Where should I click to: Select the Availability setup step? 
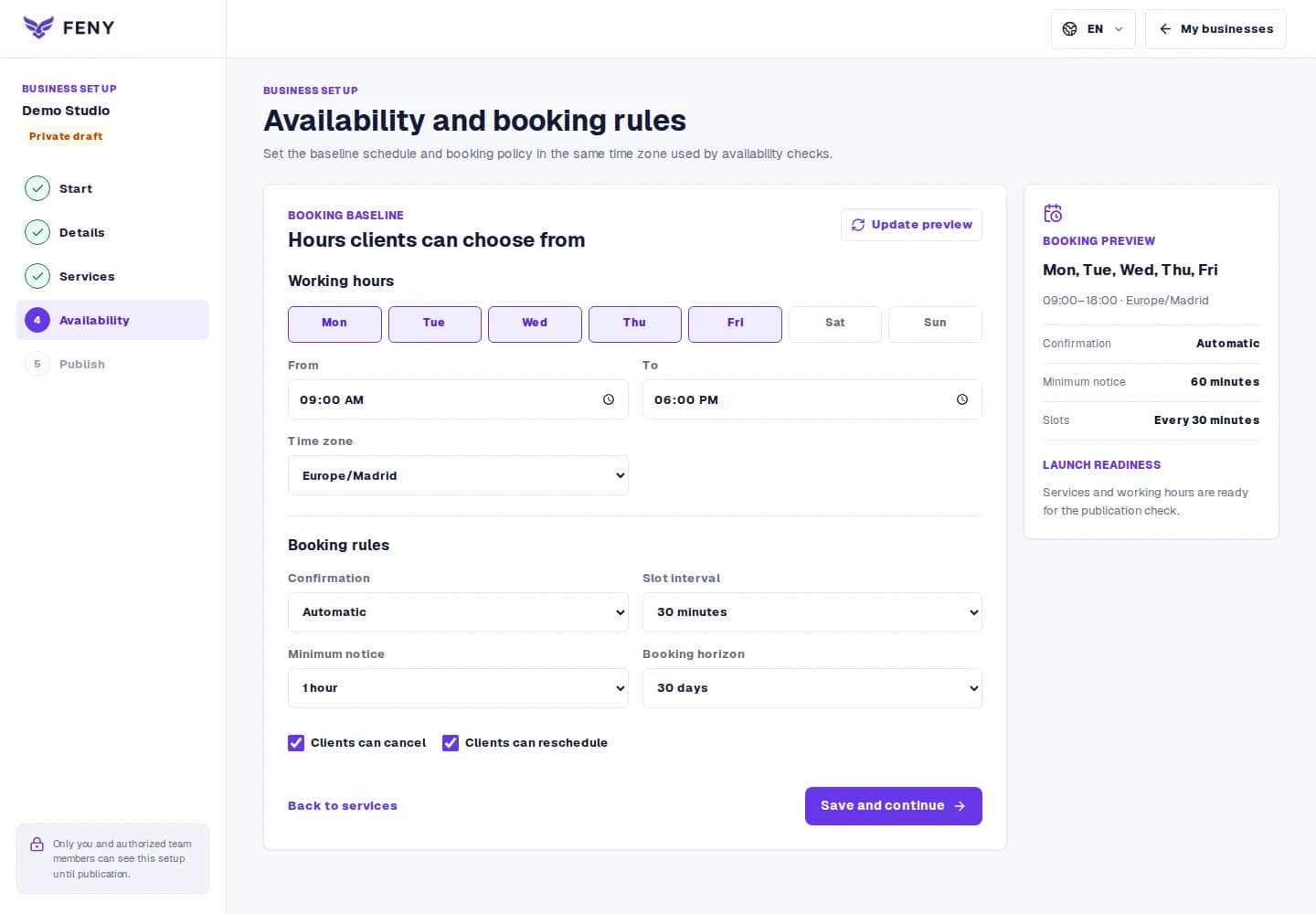tap(112, 320)
